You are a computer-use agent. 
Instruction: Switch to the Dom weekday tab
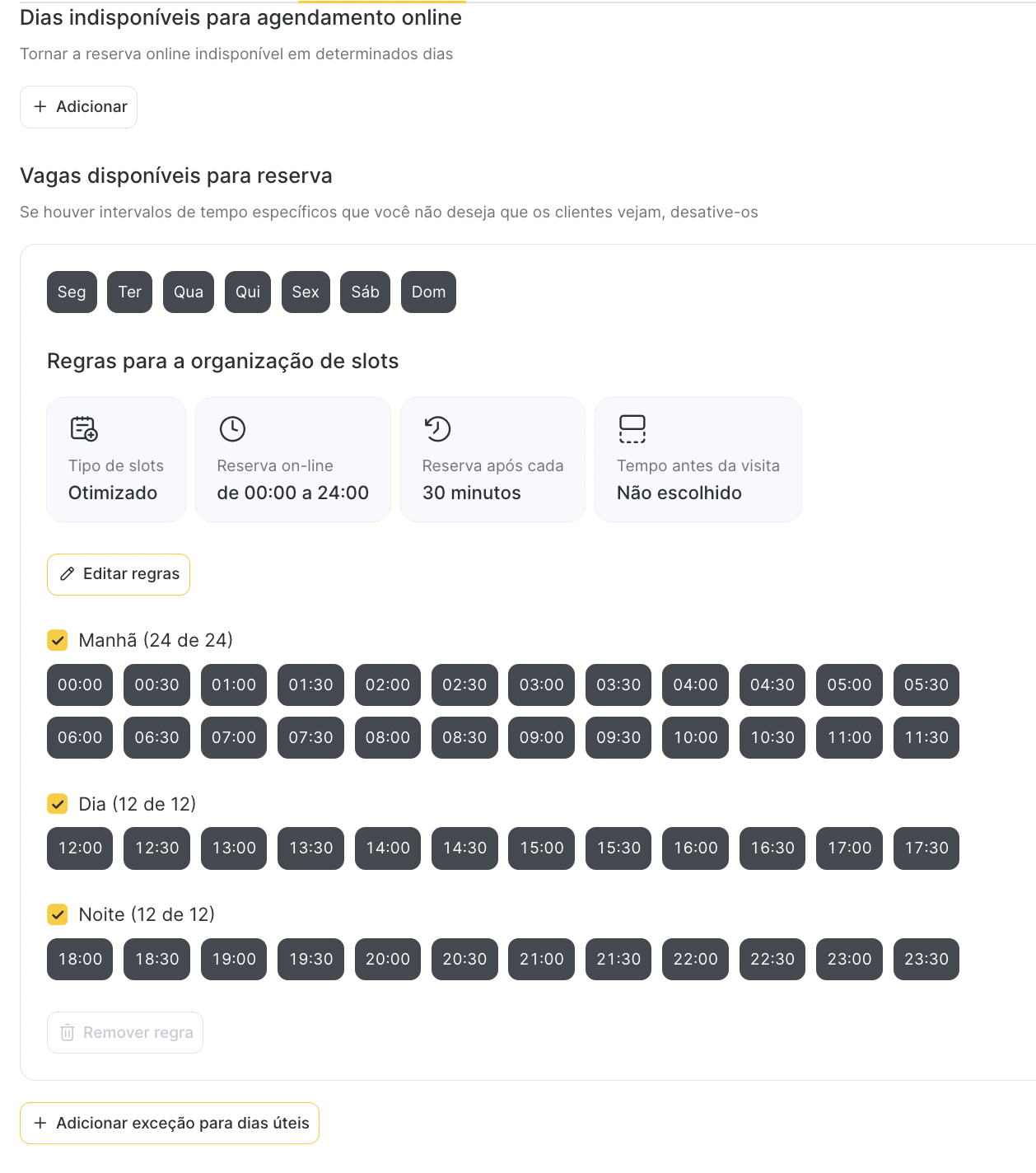(428, 292)
